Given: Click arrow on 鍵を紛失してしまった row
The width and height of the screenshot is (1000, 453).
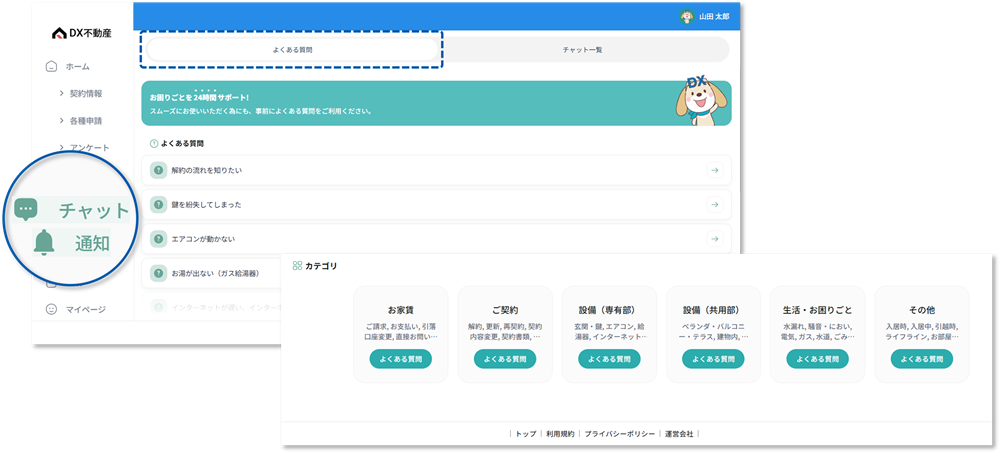Looking at the screenshot, I should tap(715, 205).
